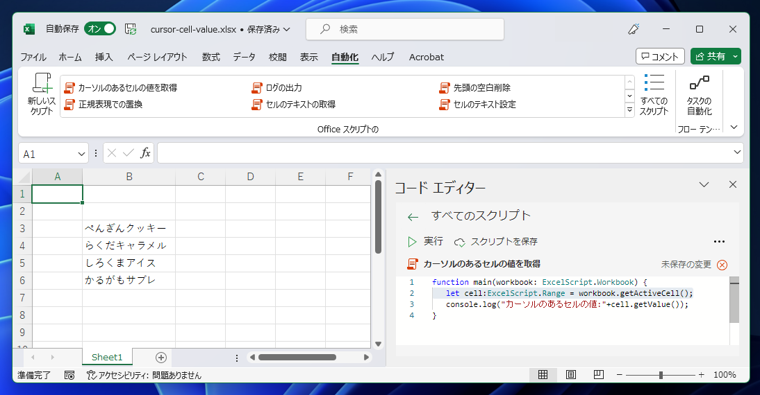Switch to the 校閲 tab
This screenshot has width=760, height=395.
coord(278,57)
